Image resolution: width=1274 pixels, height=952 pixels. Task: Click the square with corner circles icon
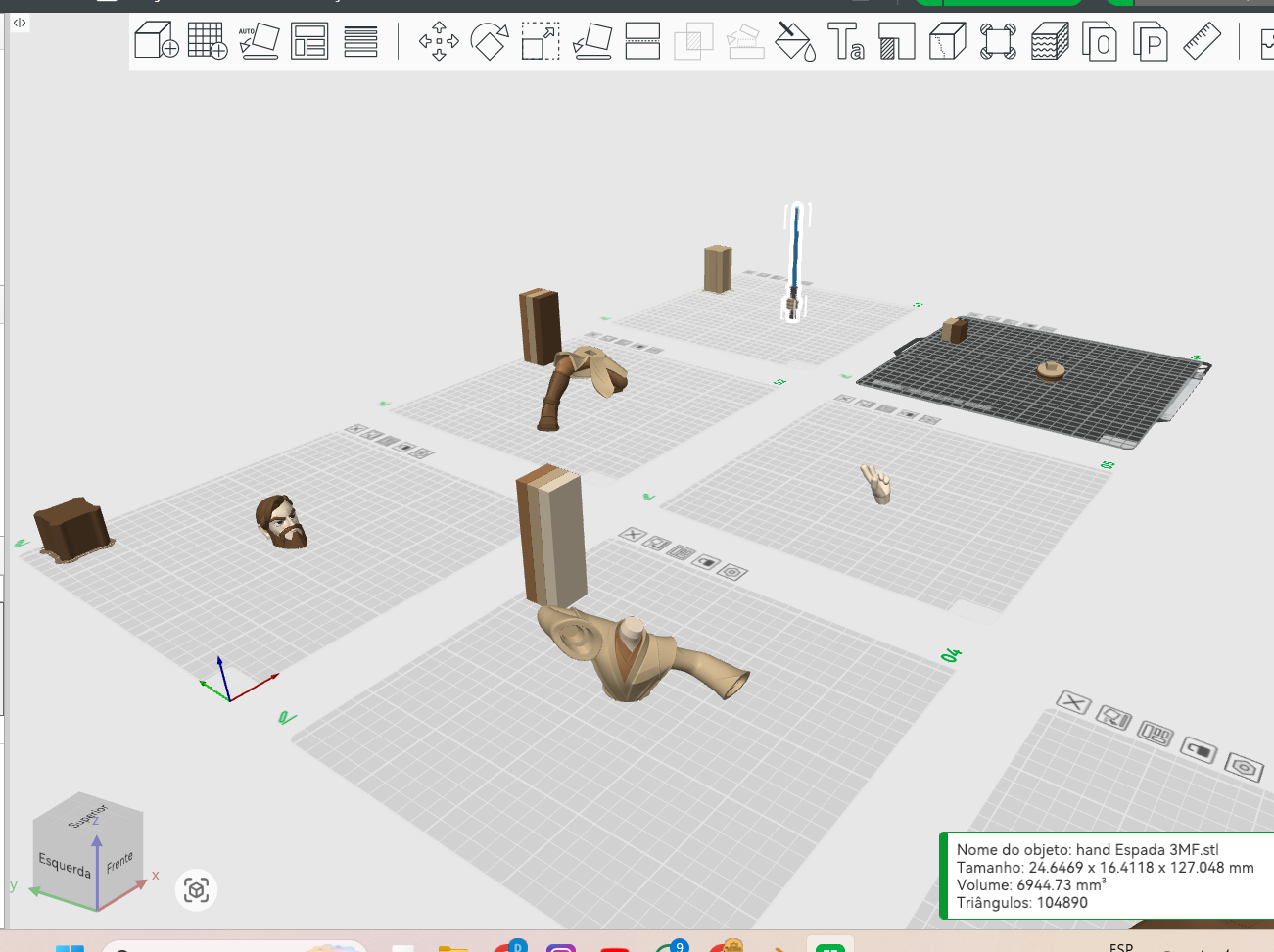click(998, 41)
